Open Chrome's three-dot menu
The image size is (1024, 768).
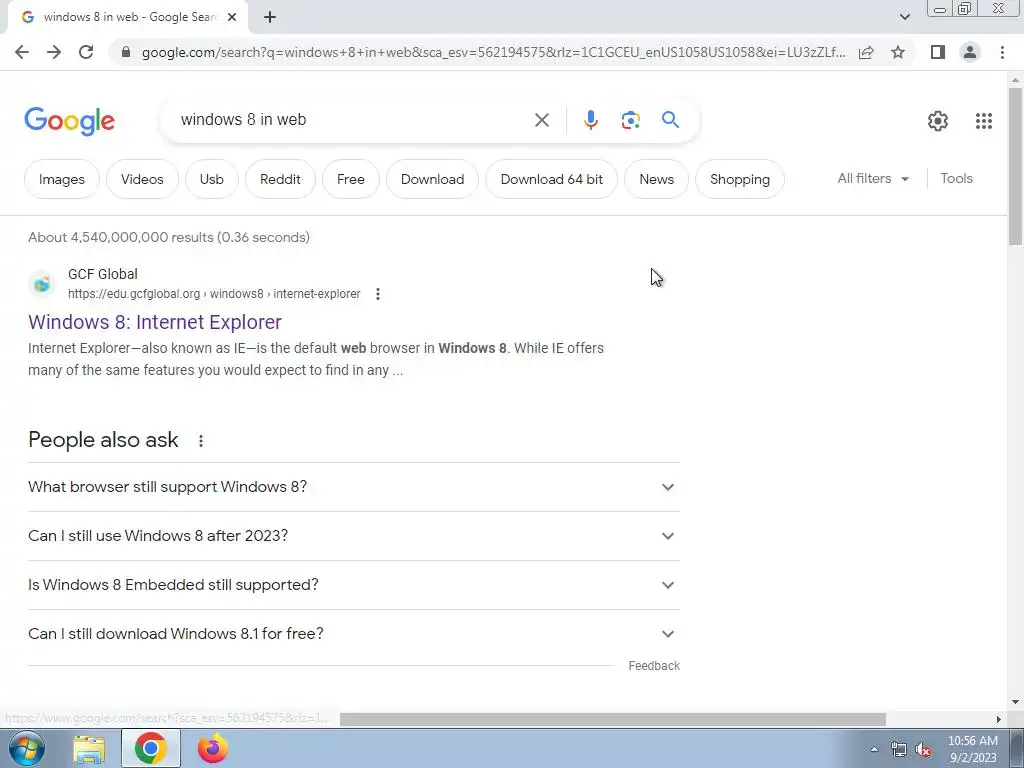1002,52
